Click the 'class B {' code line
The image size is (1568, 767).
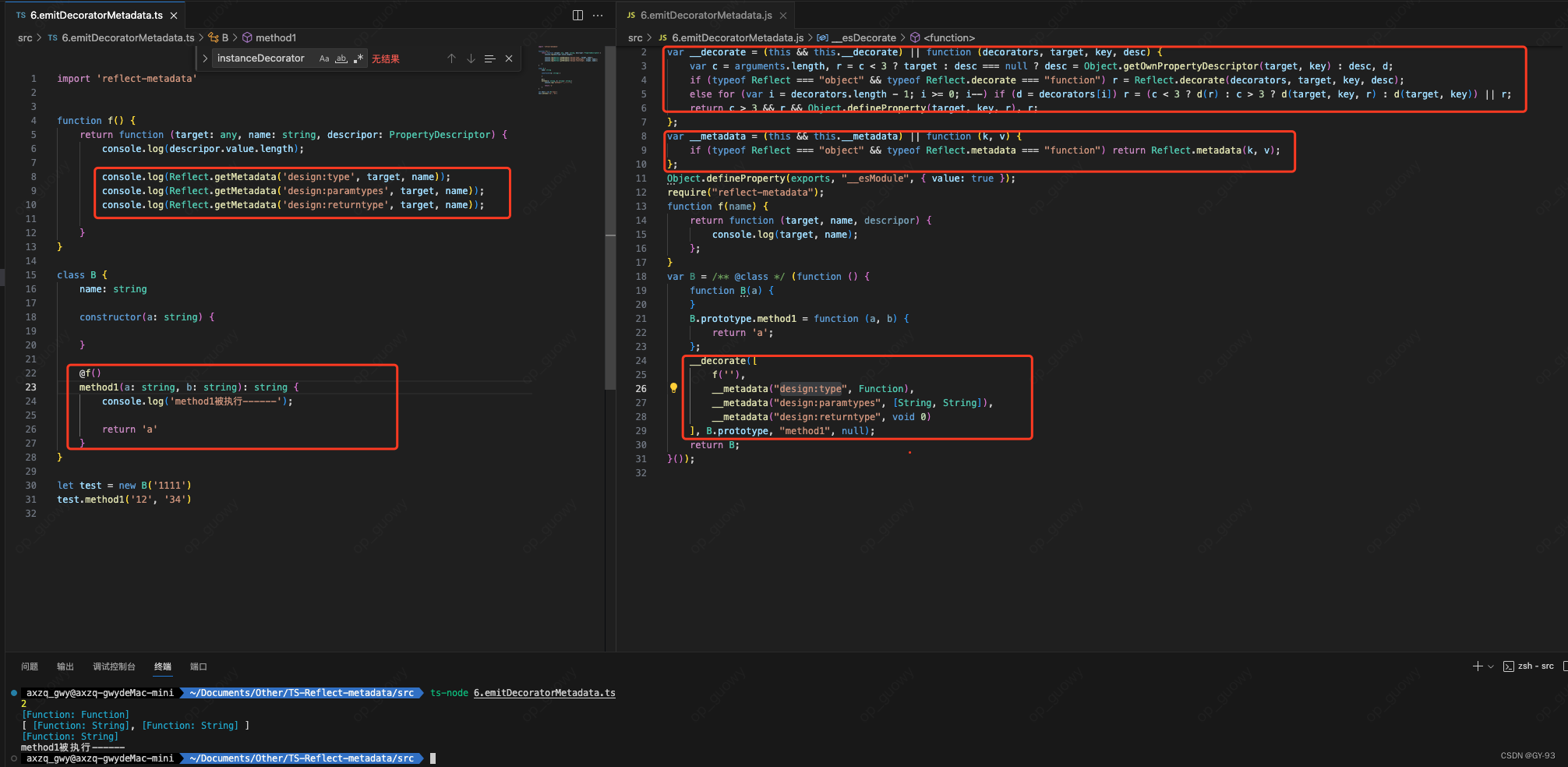click(x=83, y=275)
